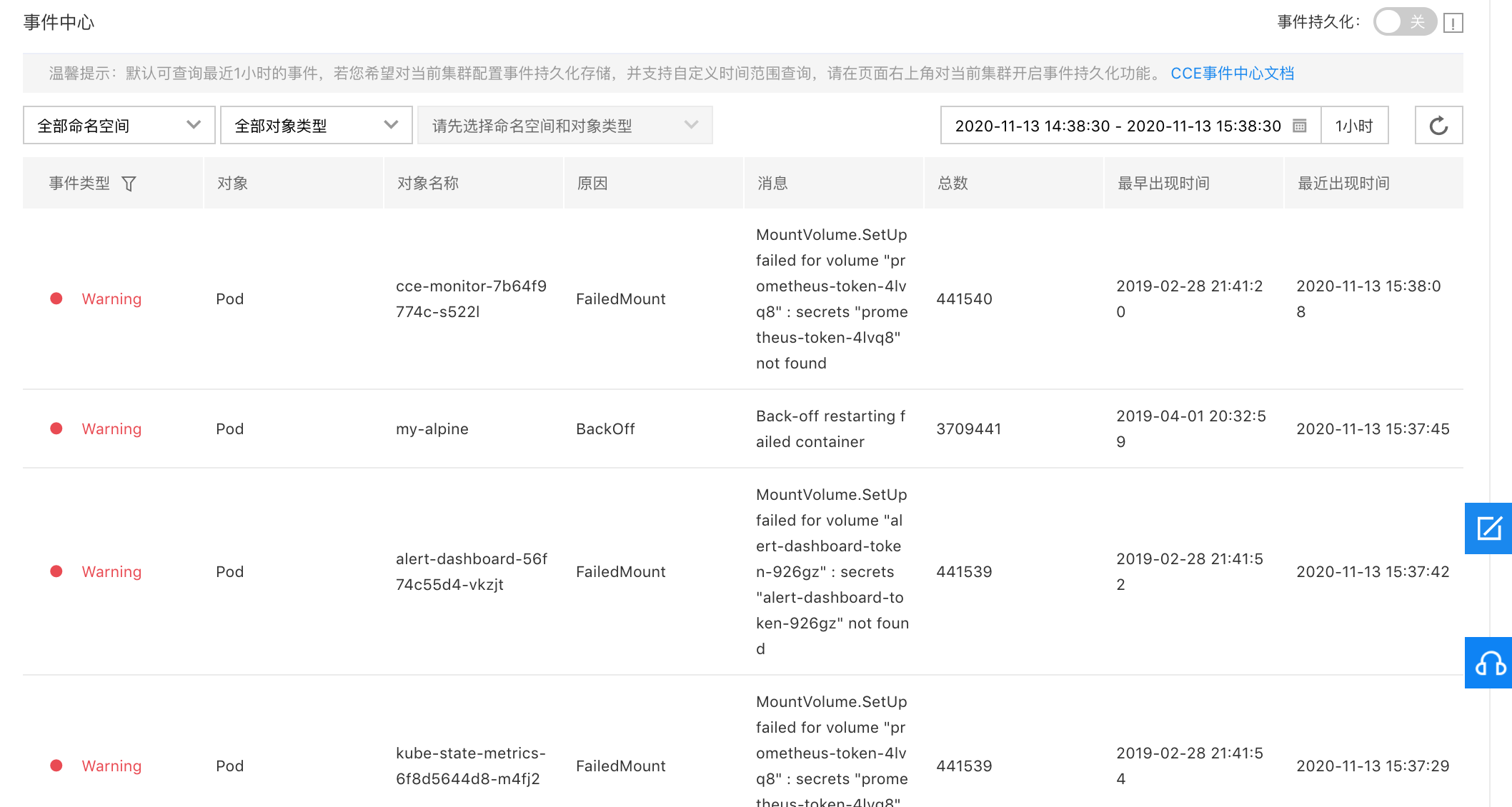Open the CCE事件中心文档 link
The image size is (1512, 807).
point(1232,74)
